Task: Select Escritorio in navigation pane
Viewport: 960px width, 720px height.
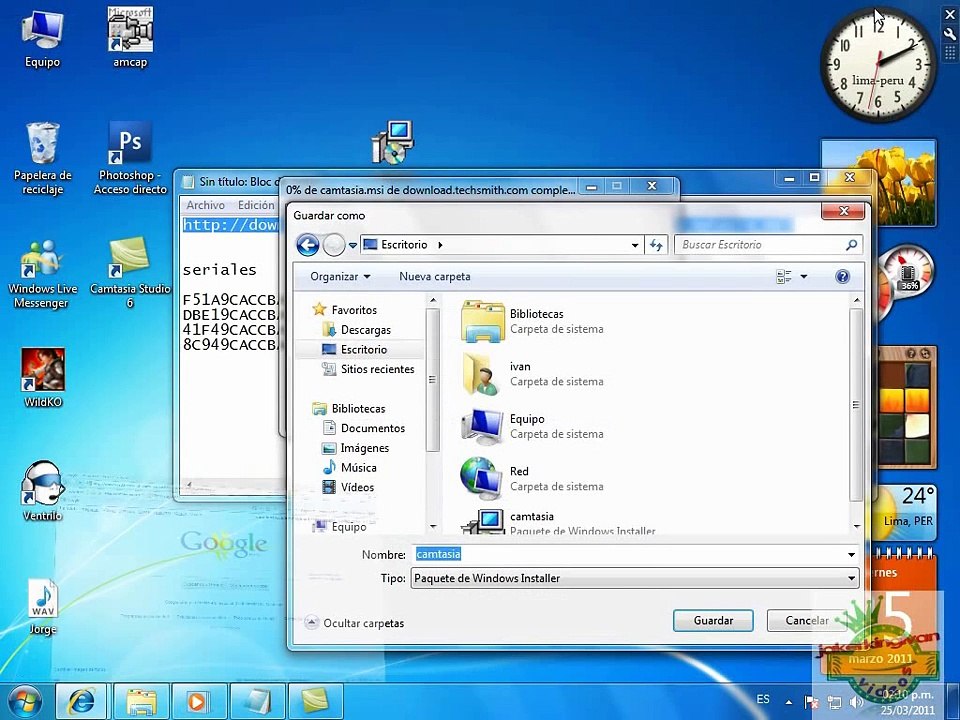Action: (355, 350)
